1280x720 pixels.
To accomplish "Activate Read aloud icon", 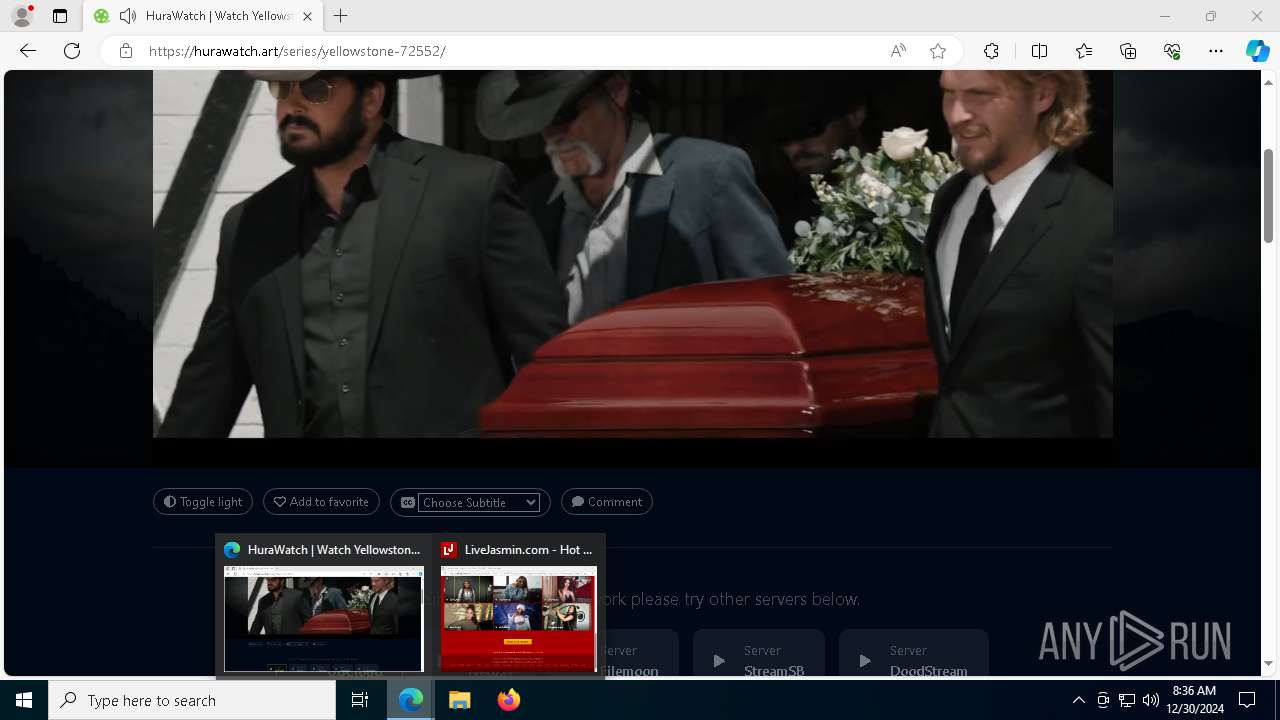I will (898, 51).
